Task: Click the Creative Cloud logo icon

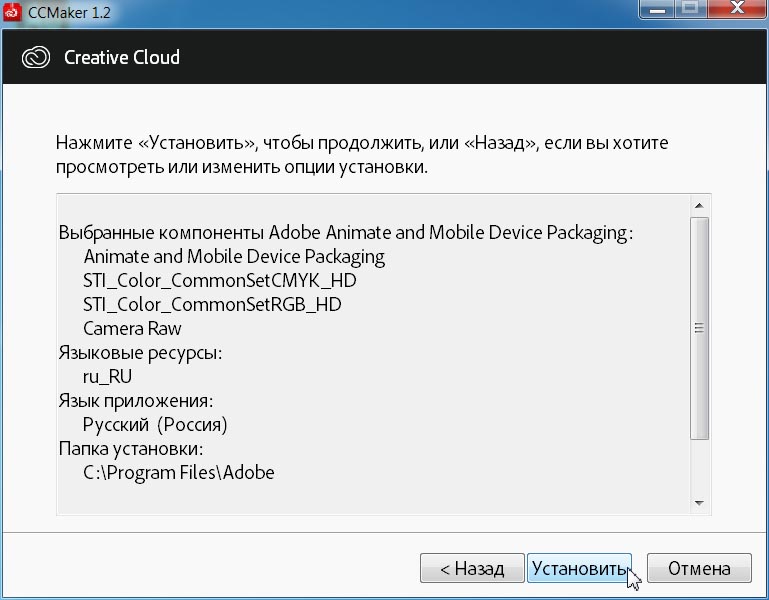Action: click(36, 57)
